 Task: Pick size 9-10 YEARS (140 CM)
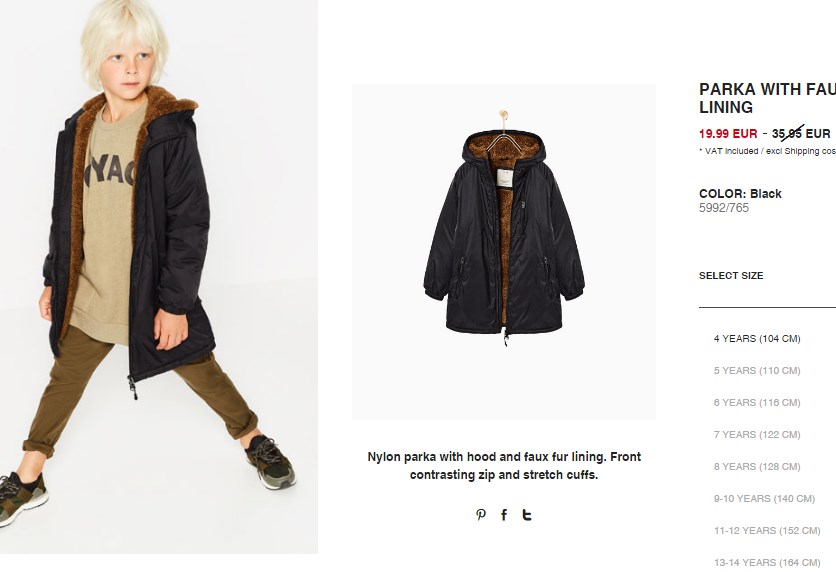point(765,498)
